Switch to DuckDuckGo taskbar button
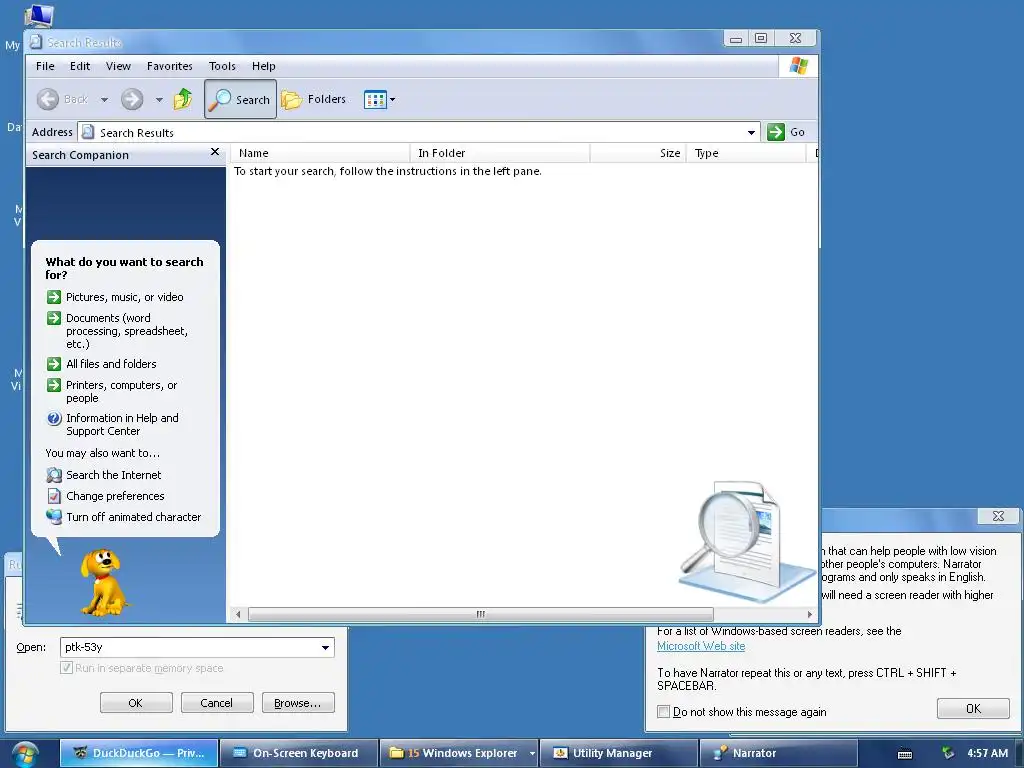This screenshot has width=1024, height=768. click(139, 753)
